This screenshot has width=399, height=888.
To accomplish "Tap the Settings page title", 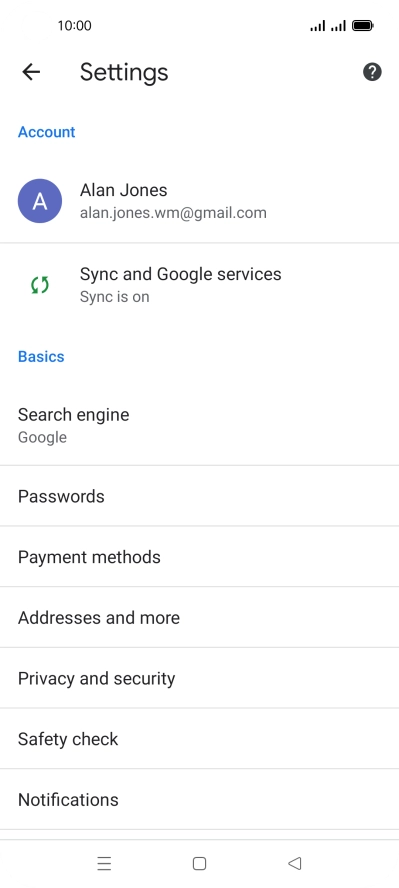I will (x=124, y=72).
